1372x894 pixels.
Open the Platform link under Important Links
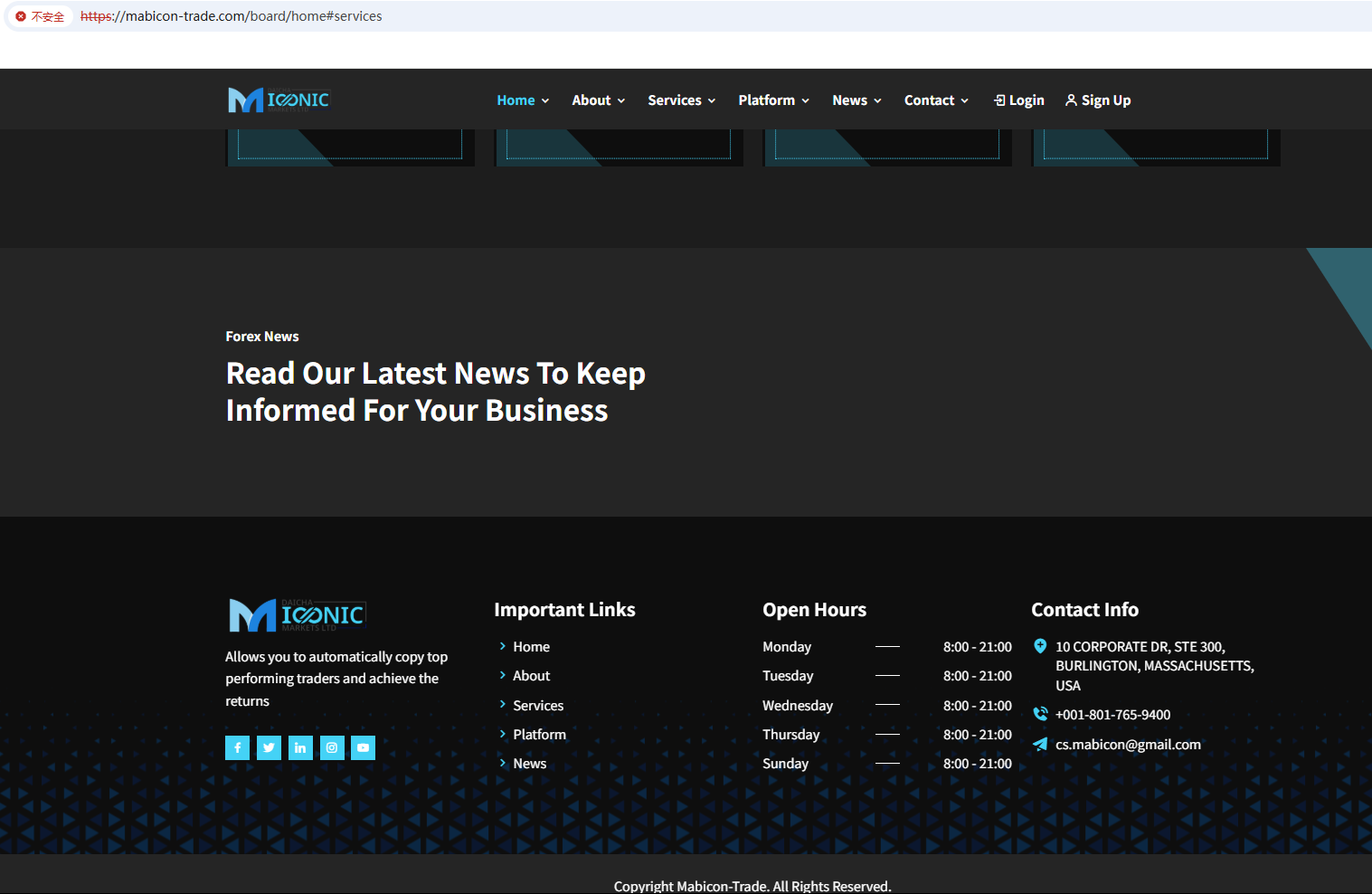[540, 735]
